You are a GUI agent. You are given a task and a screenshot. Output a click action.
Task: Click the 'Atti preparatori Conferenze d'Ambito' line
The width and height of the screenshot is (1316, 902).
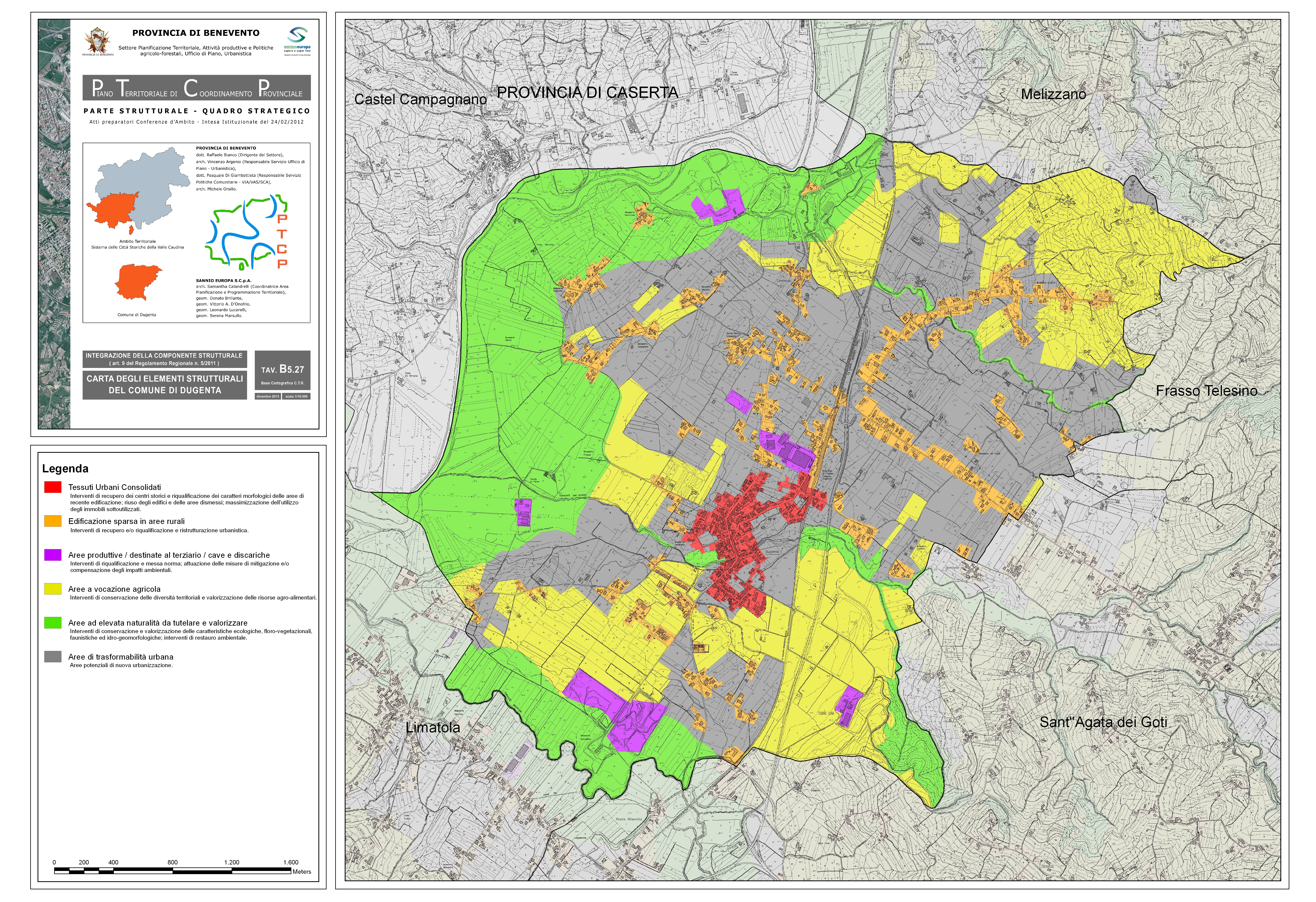coord(196,122)
